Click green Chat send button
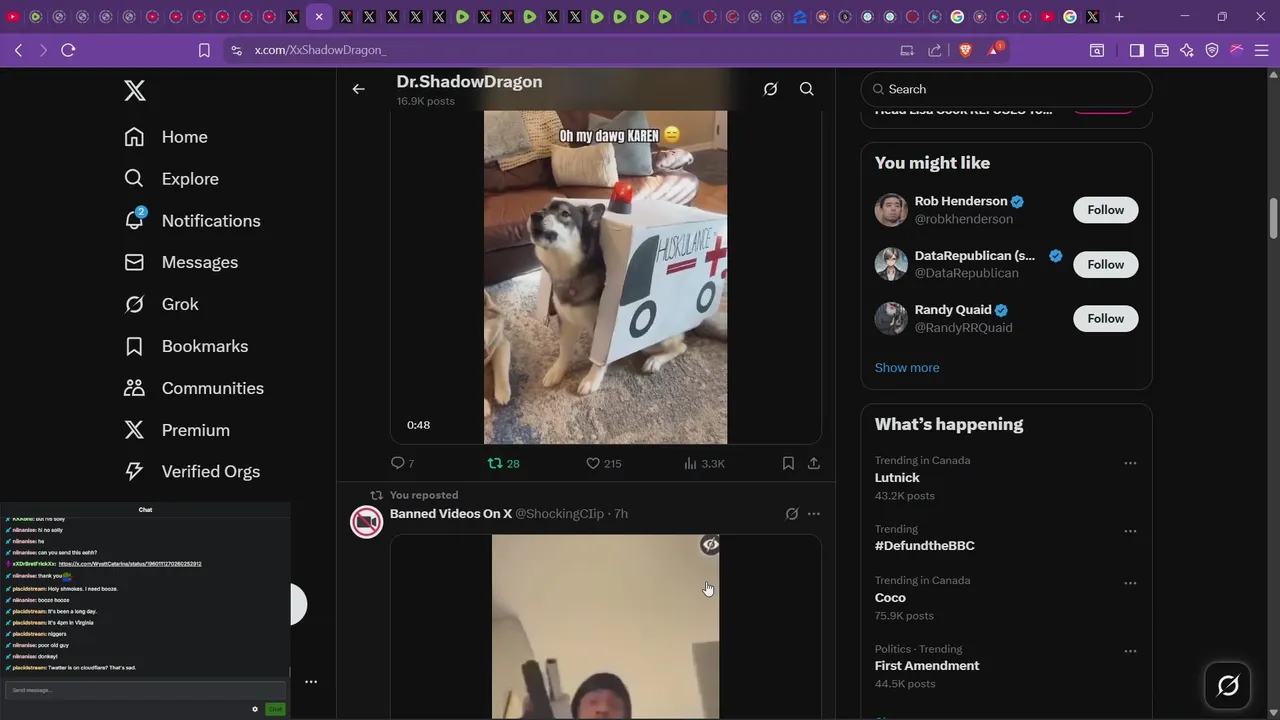1280x720 pixels. [x=275, y=709]
